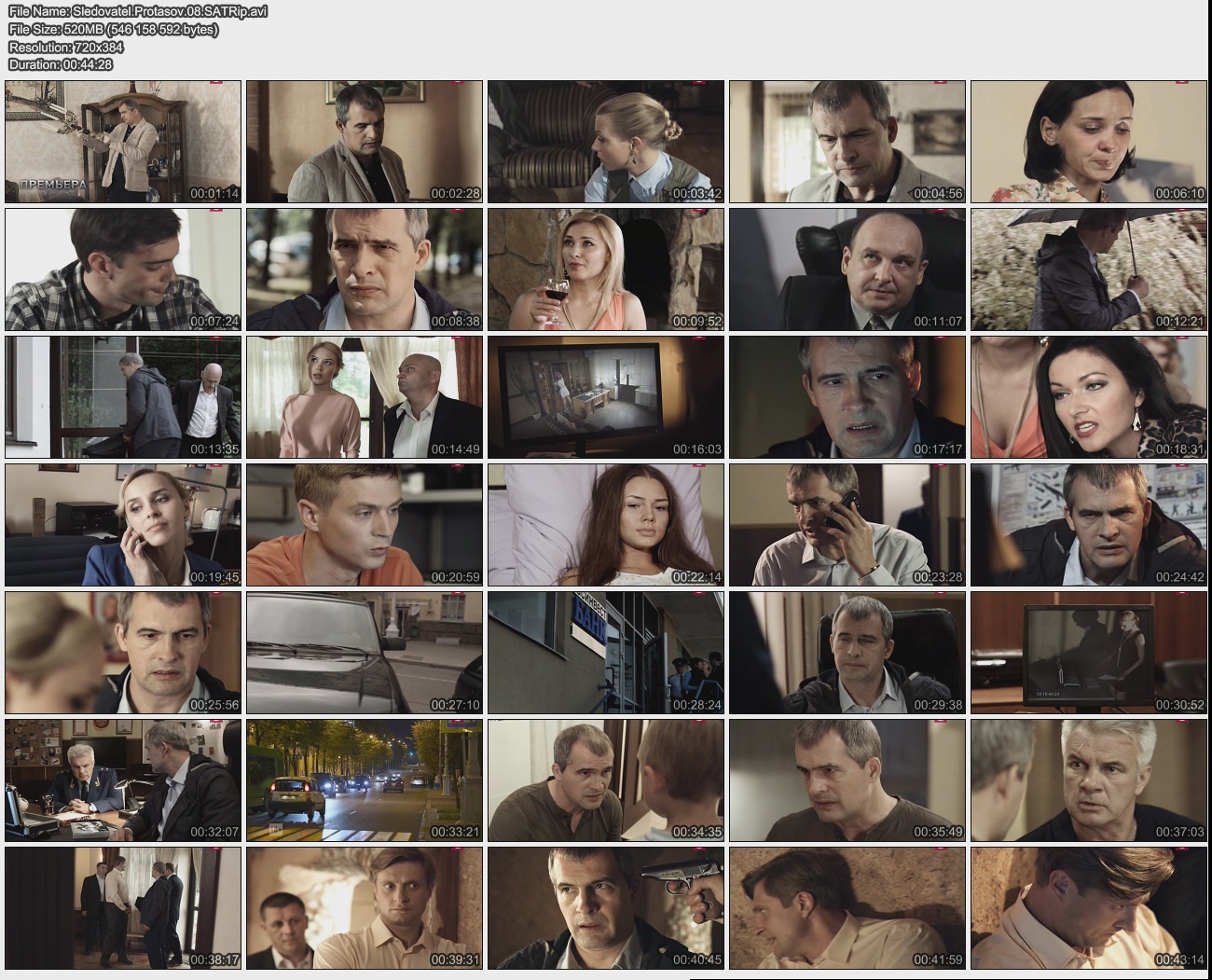Open the thumbnail timestamped 00:06:10

pyautogui.click(x=1088, y=142)
